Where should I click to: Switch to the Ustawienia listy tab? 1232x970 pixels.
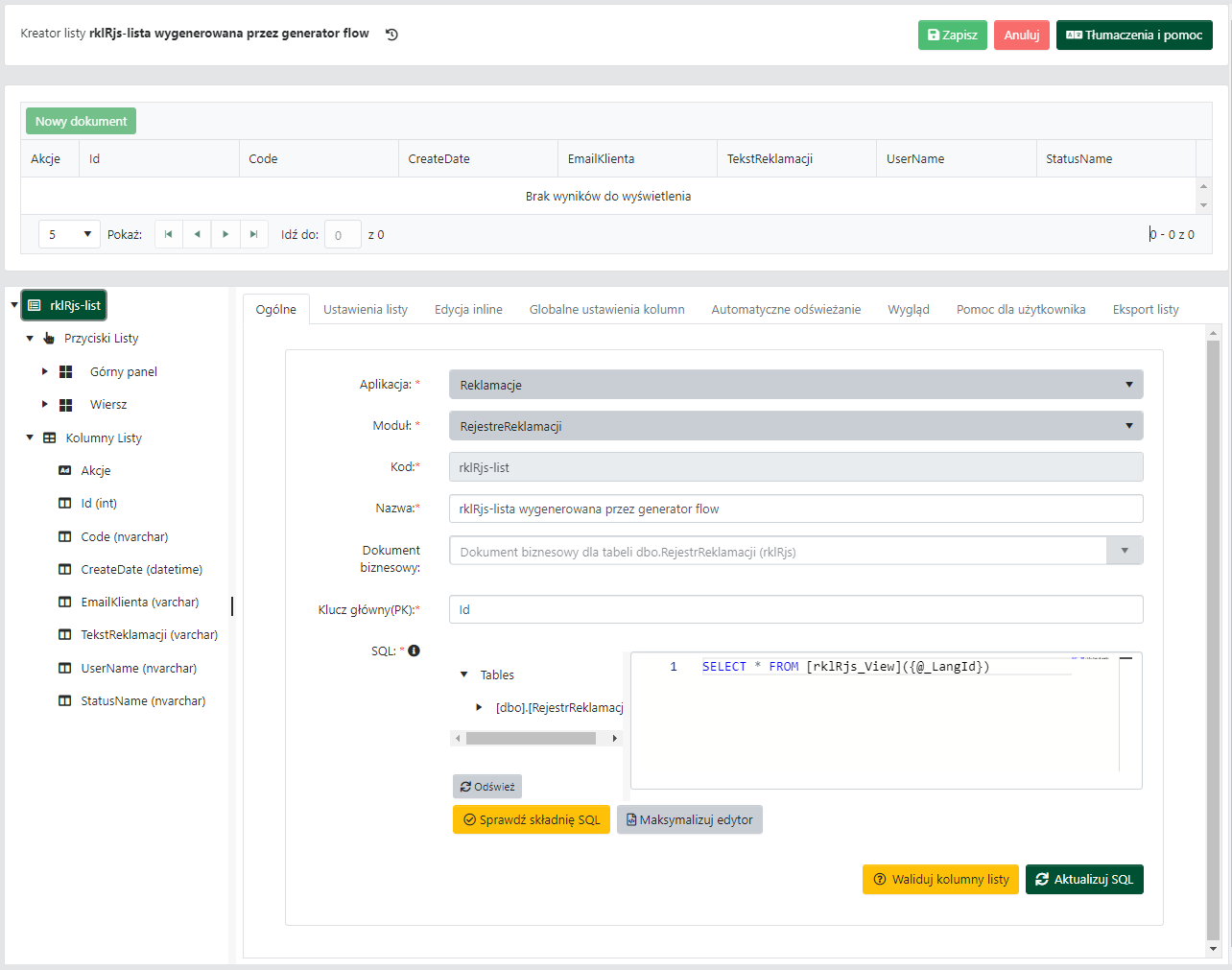pos(365,309)
